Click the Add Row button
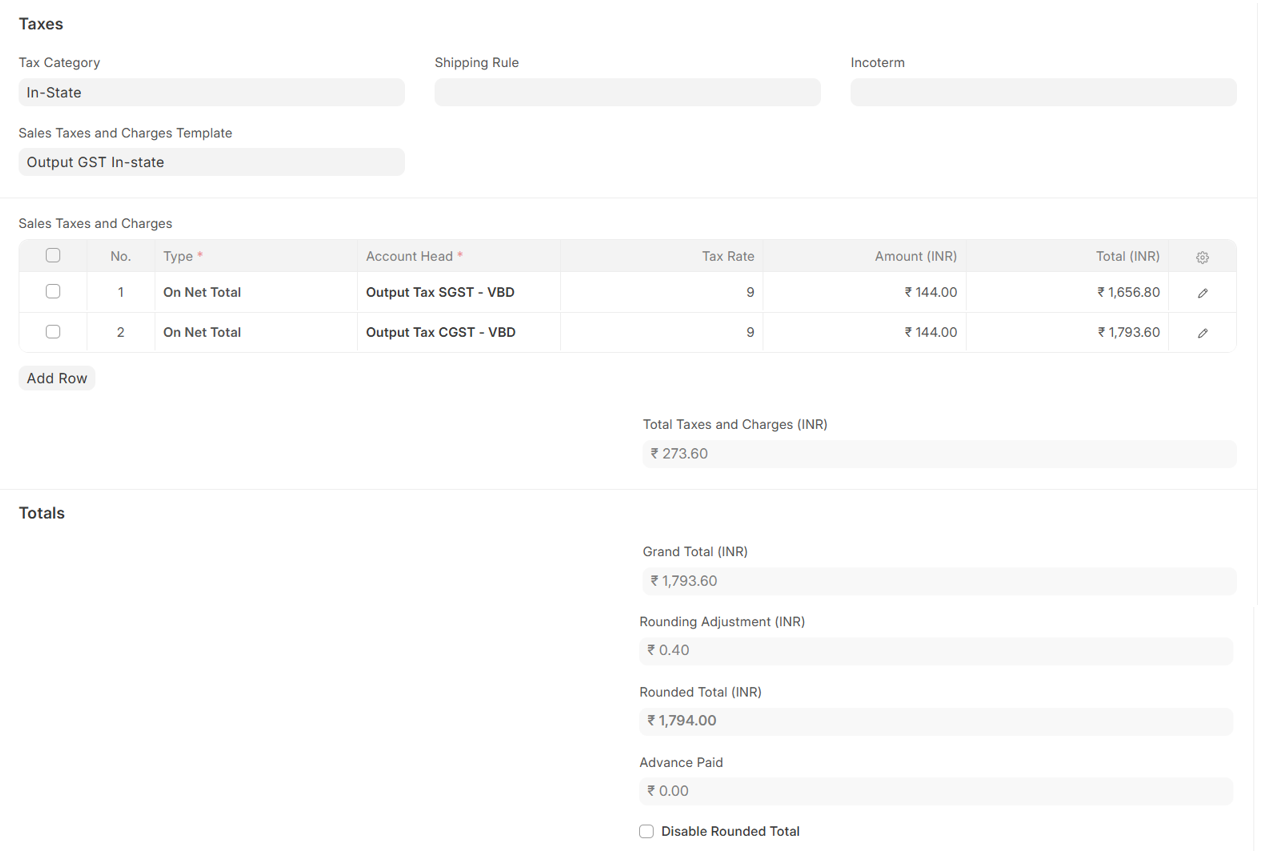1270x860 pixels. click(x=57, y=378)
